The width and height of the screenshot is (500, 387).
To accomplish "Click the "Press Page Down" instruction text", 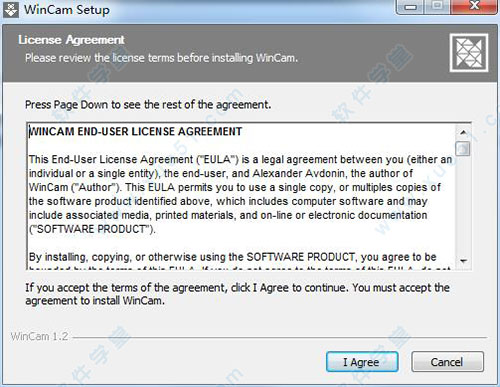I will coord(148,105).
